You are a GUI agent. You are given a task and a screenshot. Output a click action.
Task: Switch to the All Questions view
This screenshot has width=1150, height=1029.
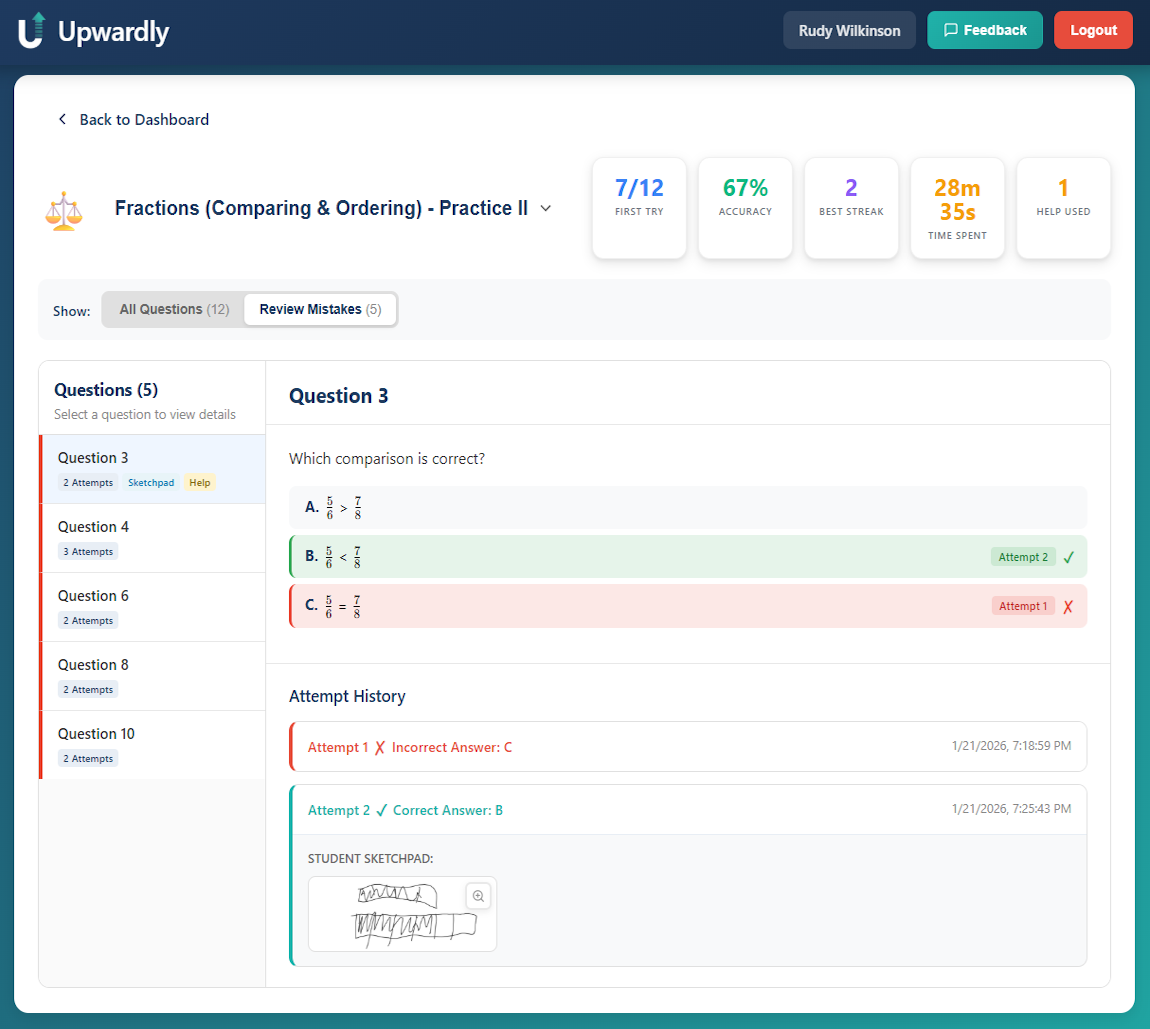point(174,309)
